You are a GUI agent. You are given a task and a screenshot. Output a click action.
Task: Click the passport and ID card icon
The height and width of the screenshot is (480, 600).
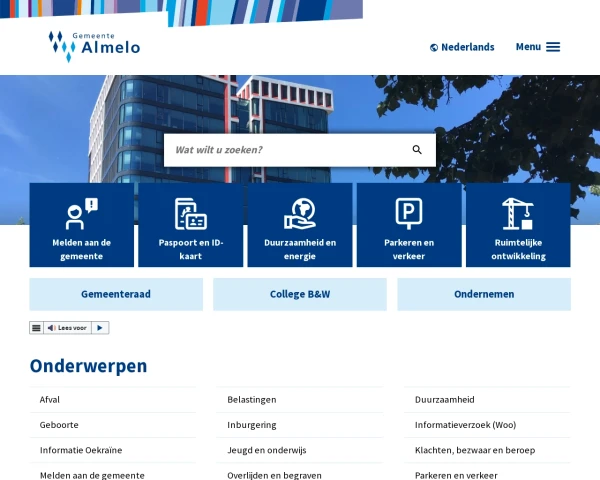coord(191,214)
